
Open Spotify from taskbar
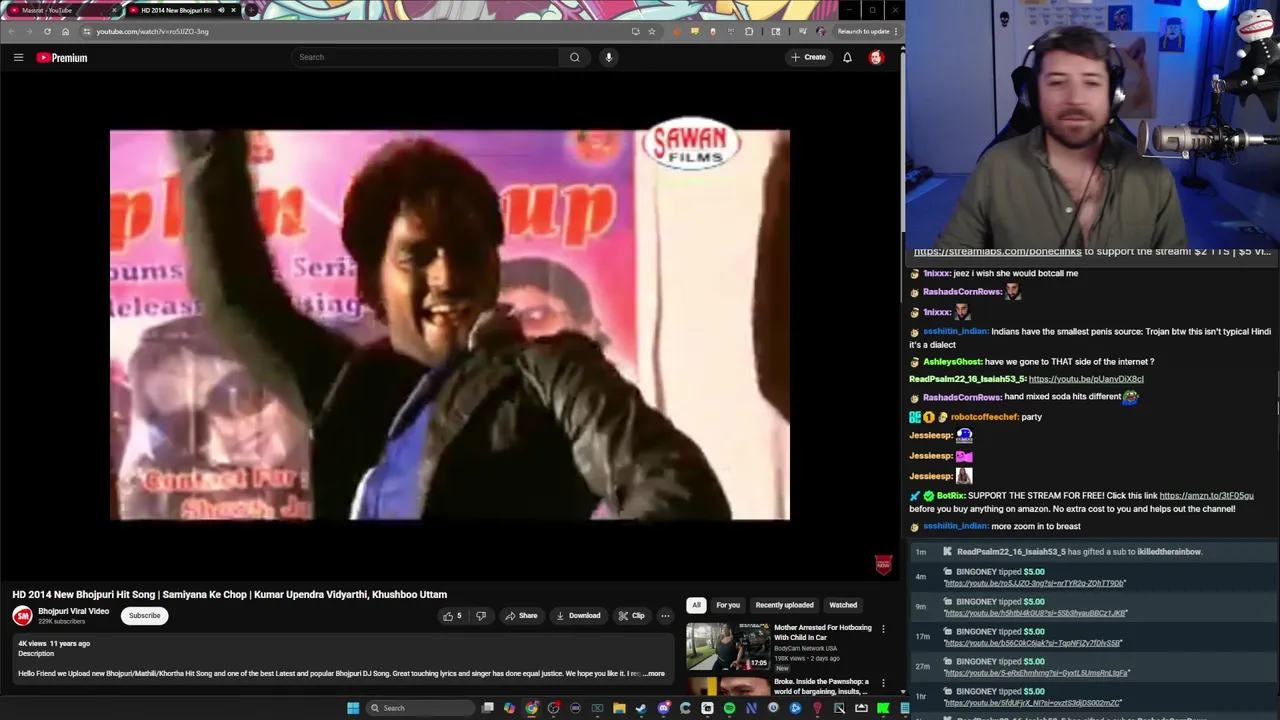tap(729, 708)
